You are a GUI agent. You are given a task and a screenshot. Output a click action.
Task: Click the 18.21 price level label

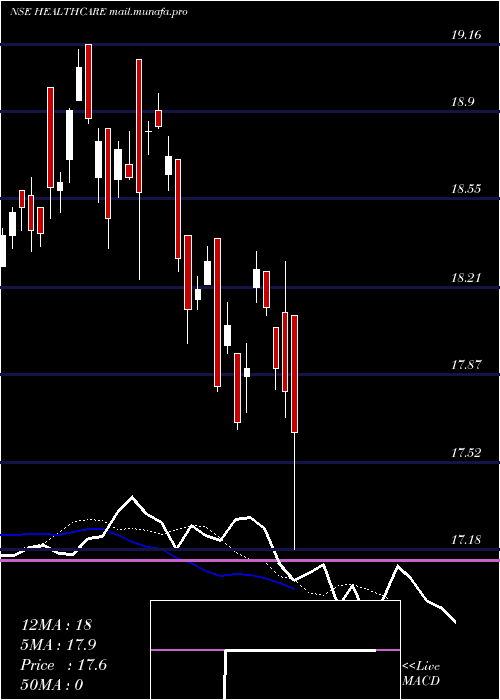pyautogui.click(x=466, y=278)
